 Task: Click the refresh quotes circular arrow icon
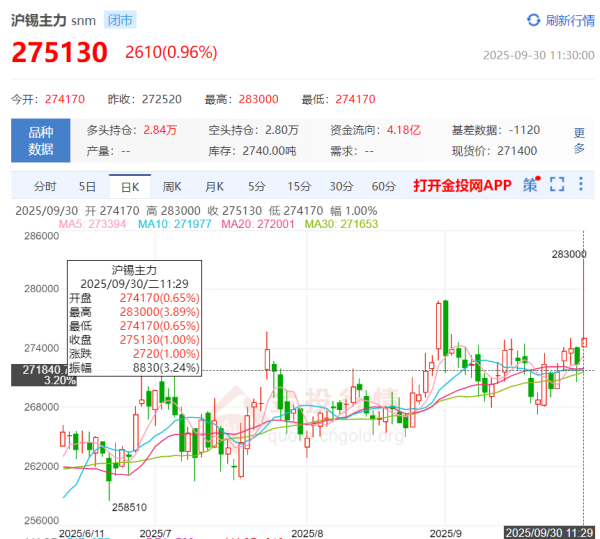pos(533,20)
